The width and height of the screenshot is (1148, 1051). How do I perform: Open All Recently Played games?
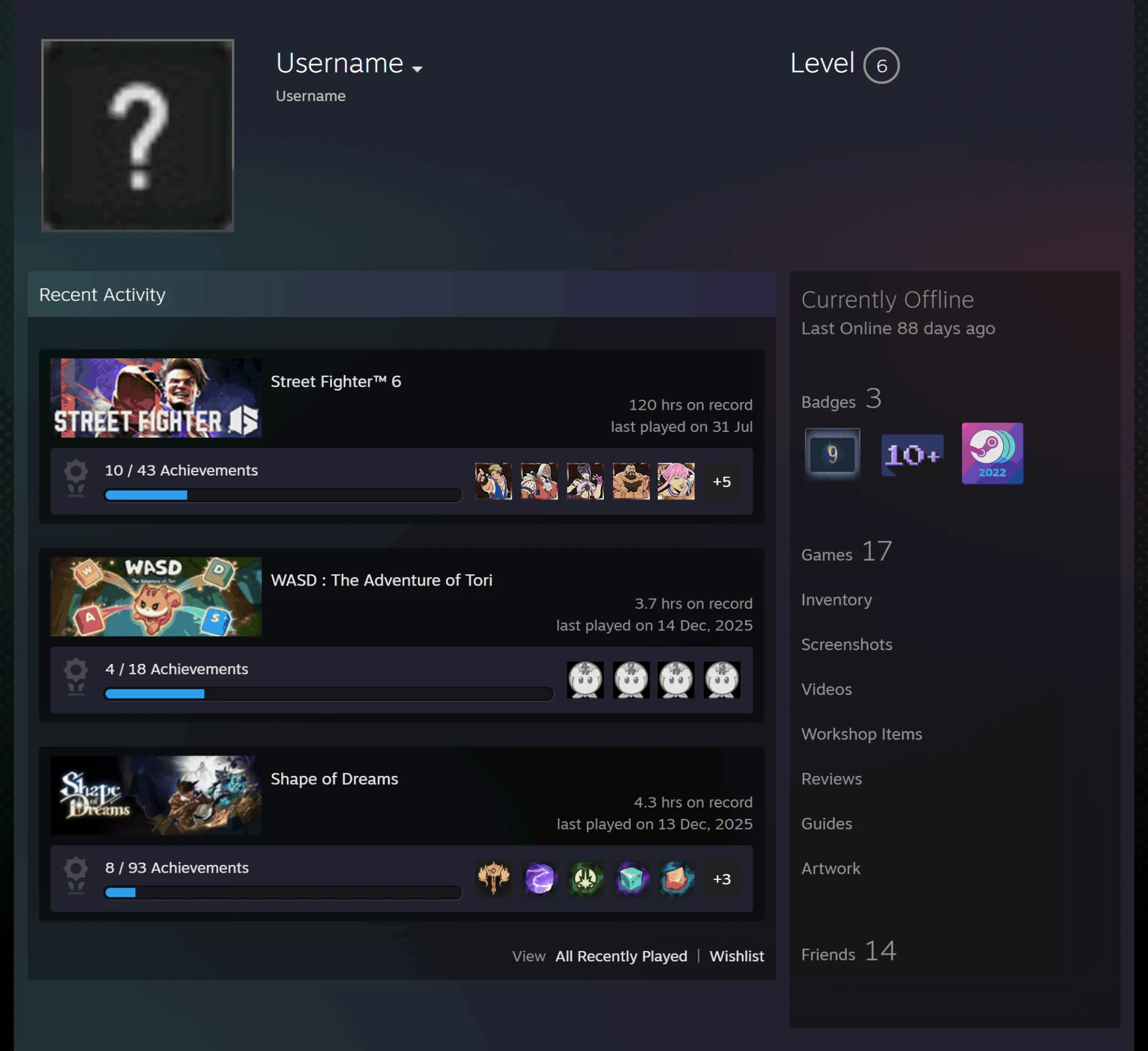(x=621, y=956)
